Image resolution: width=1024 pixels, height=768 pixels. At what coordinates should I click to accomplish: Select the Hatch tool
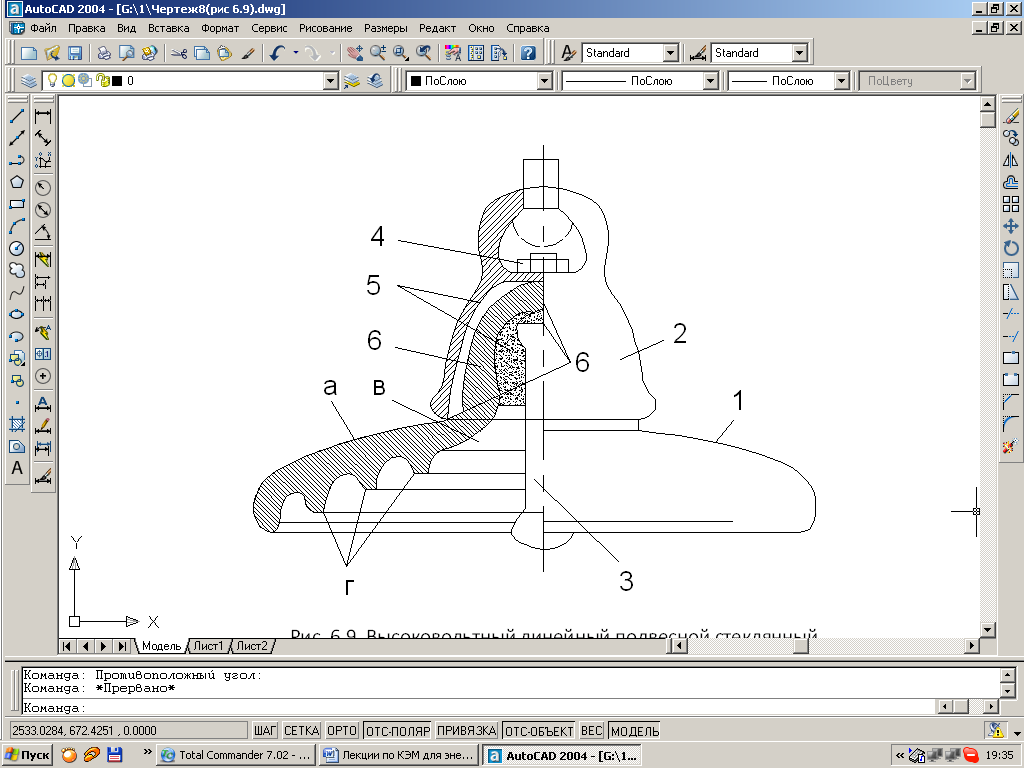17,424
